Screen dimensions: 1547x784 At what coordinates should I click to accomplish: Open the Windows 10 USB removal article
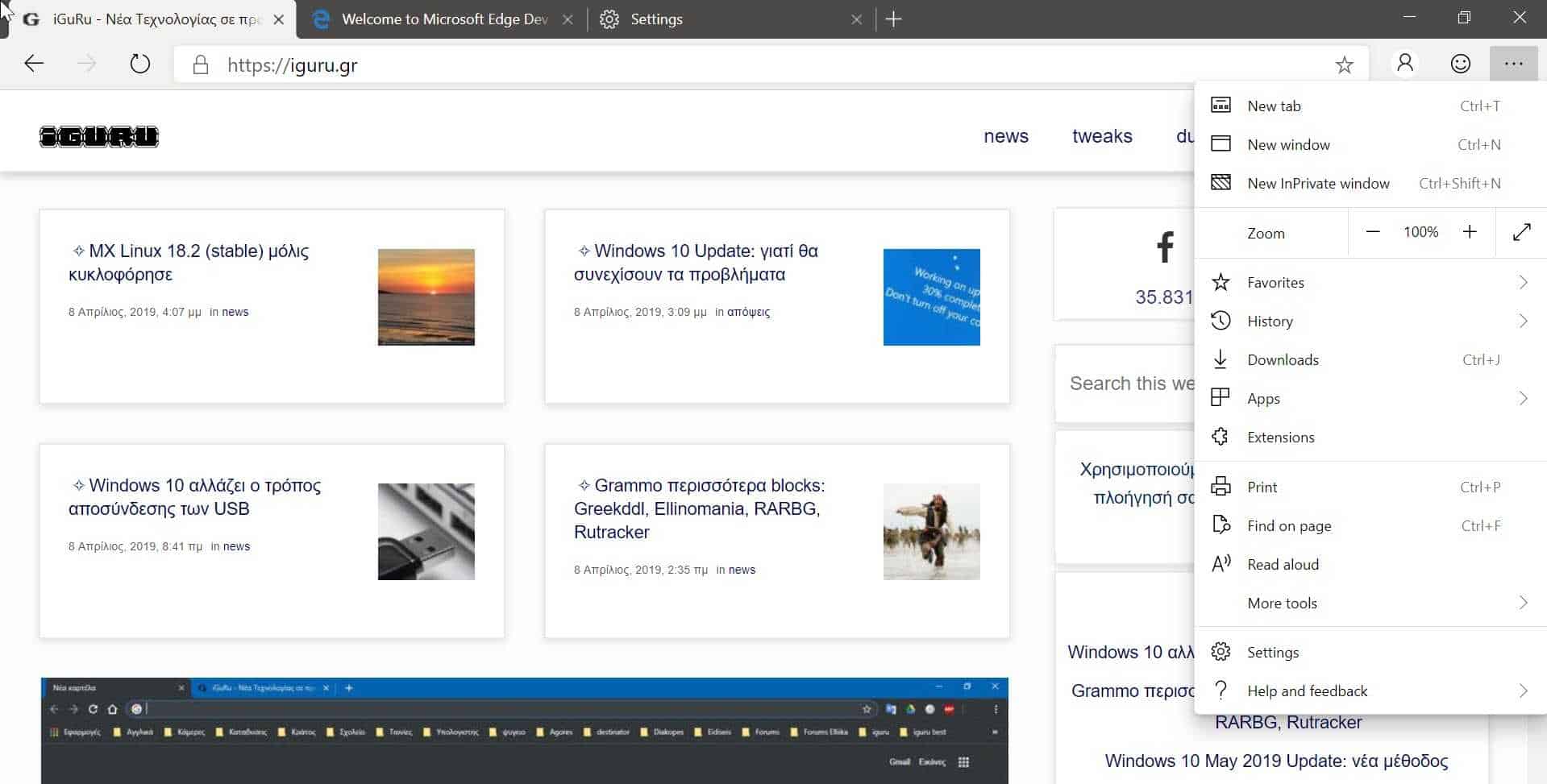[x=195, y=497]
